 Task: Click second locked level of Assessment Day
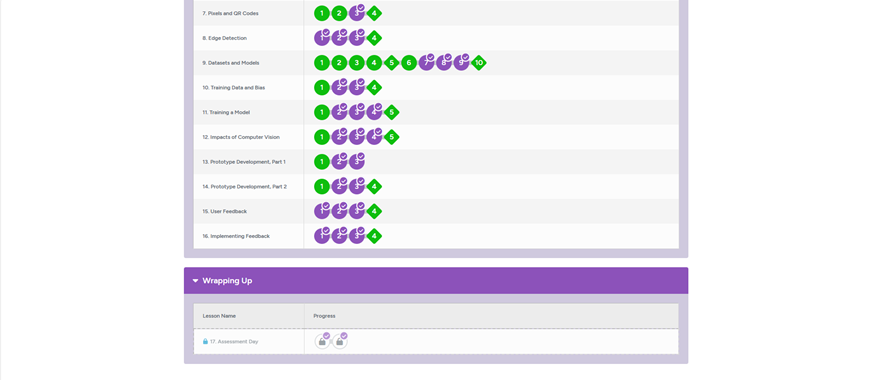point(340,341)
